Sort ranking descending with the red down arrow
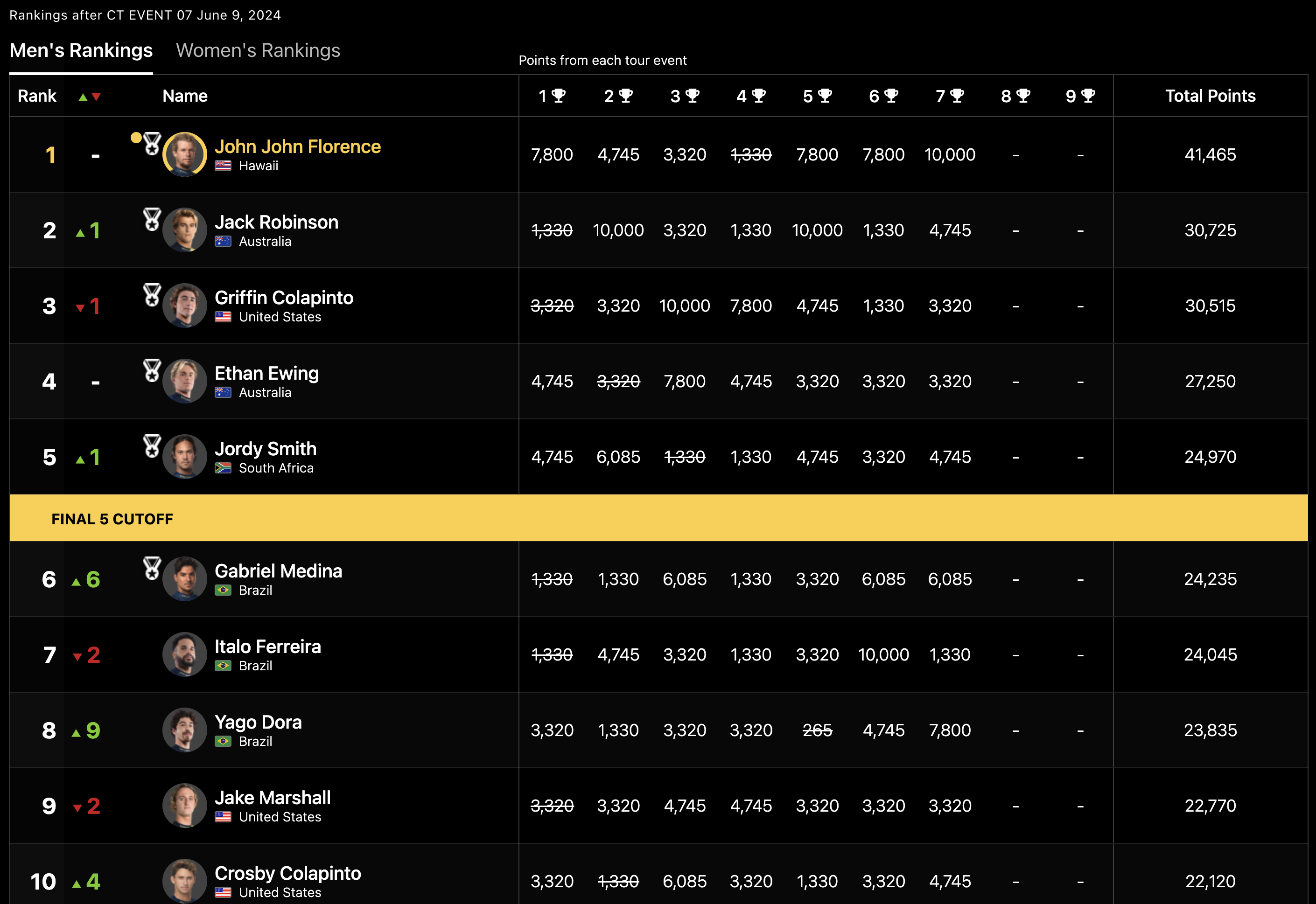The height and width of the screenshot is (904, 1316). [96, 97]
